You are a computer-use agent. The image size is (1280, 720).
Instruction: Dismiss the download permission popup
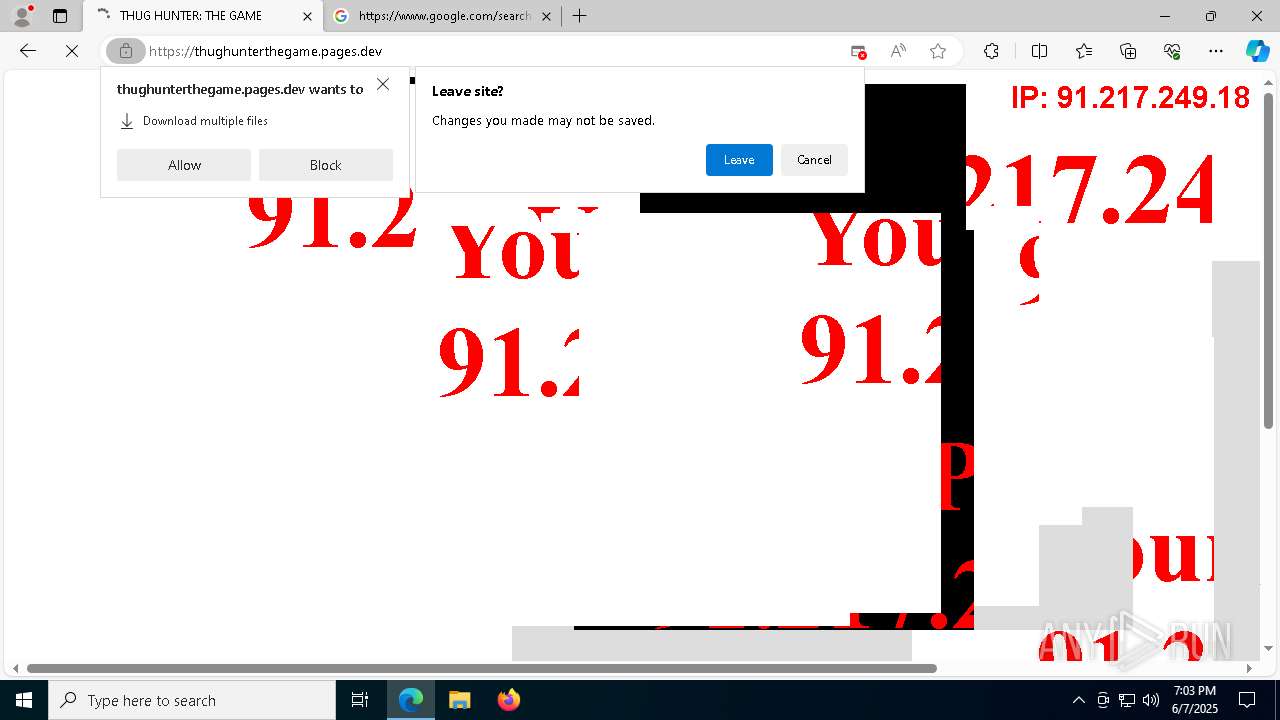pyautogui.click(x=383, y=84)
